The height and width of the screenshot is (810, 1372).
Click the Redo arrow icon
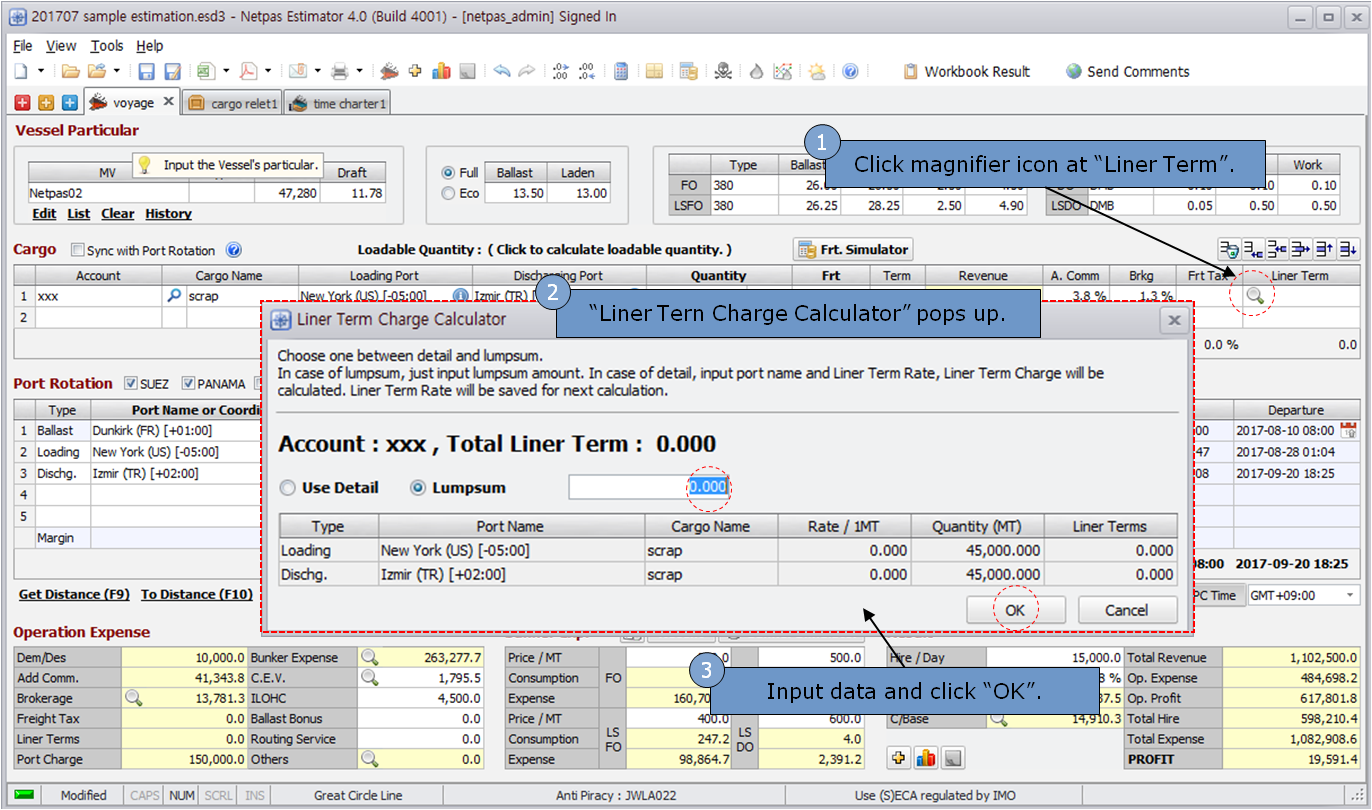527,71
